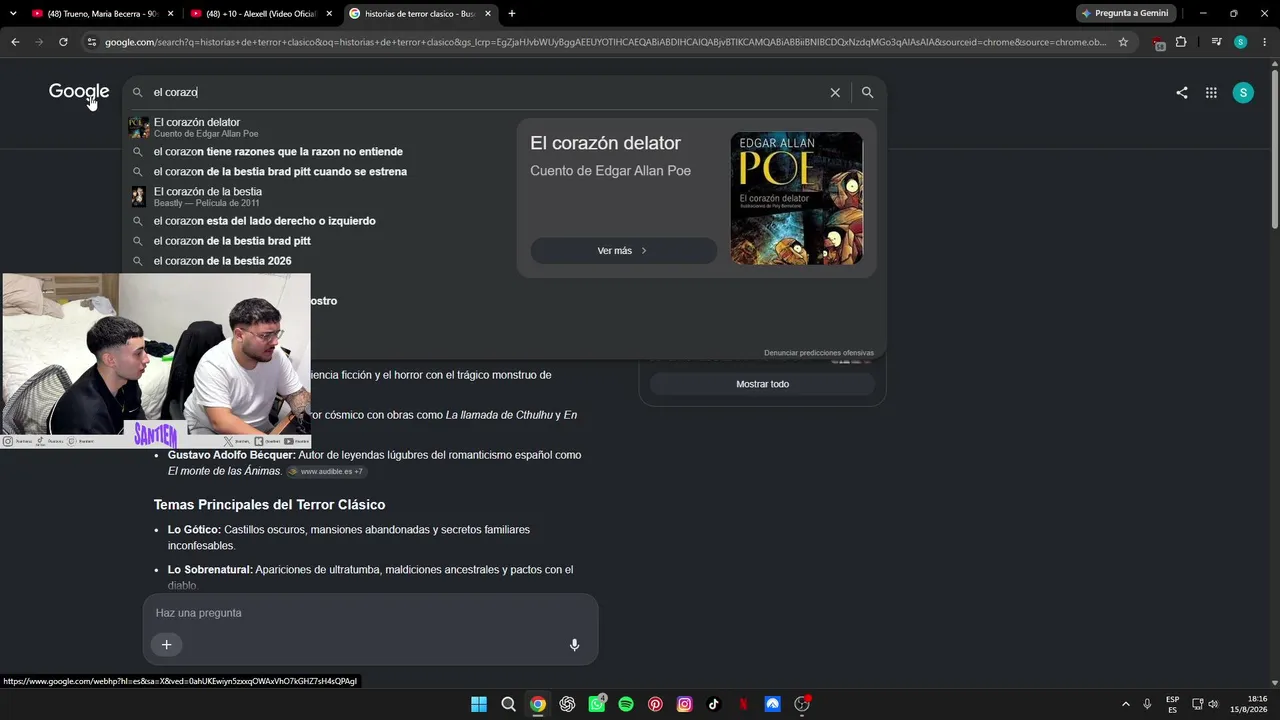
Task: Open Netflix from the taskbar
Action: [743, 704]
